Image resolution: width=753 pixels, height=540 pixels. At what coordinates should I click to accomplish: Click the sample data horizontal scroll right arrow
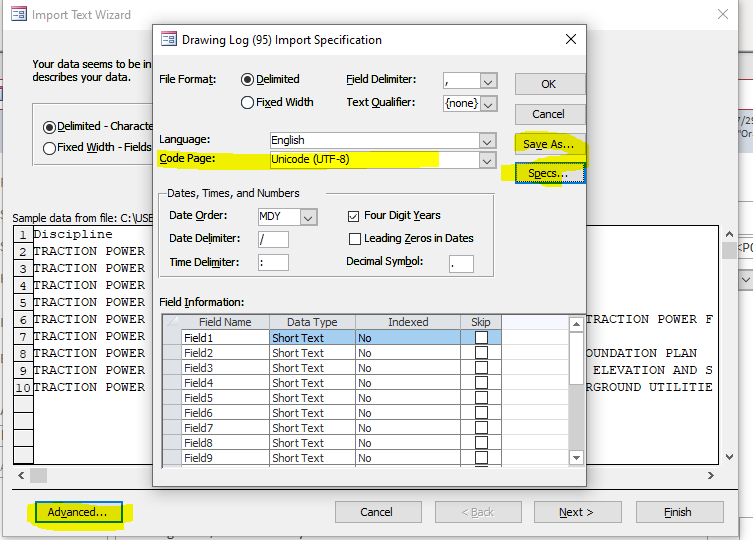click(x=711, y=476)
